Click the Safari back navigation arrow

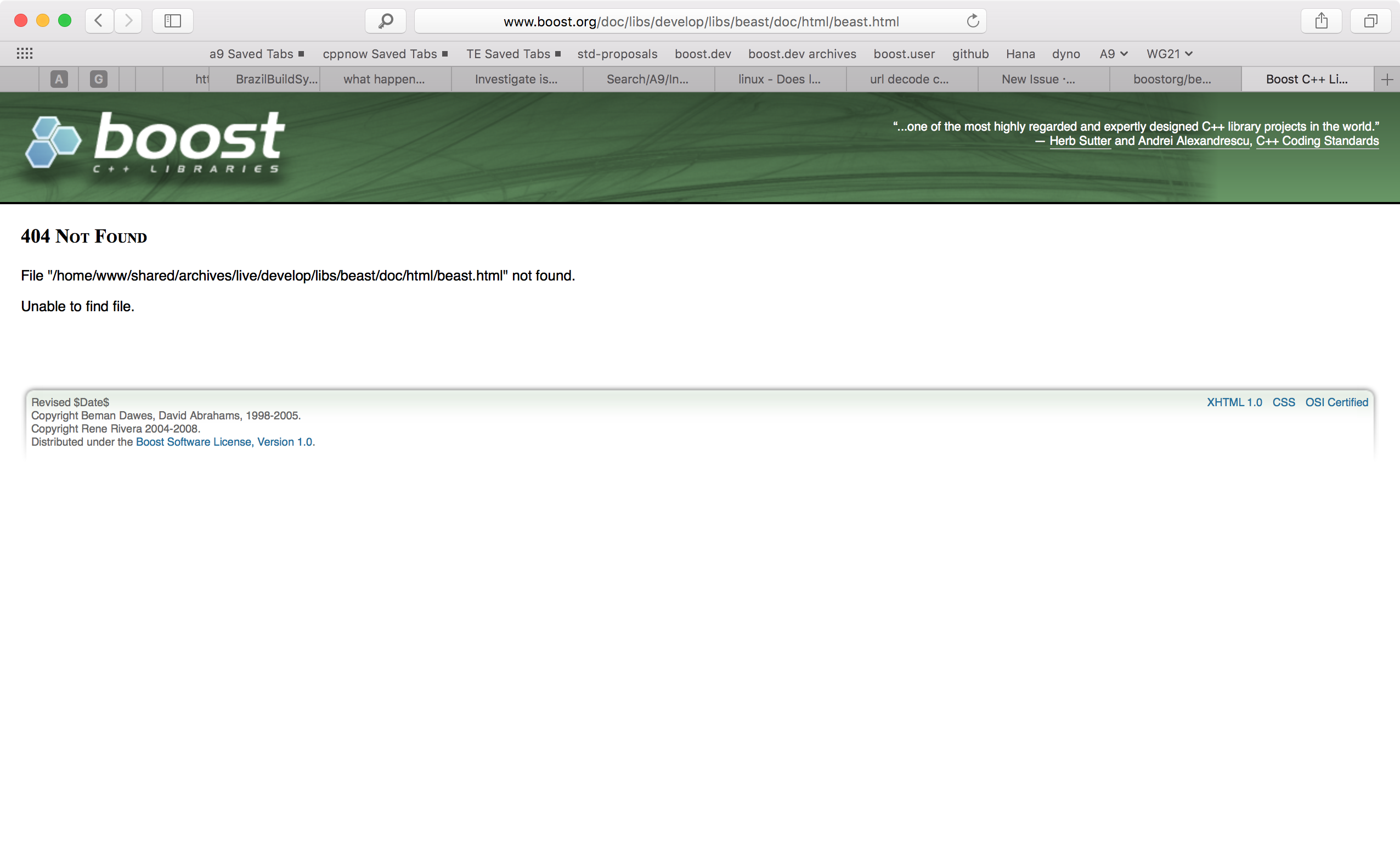(99, 21)
